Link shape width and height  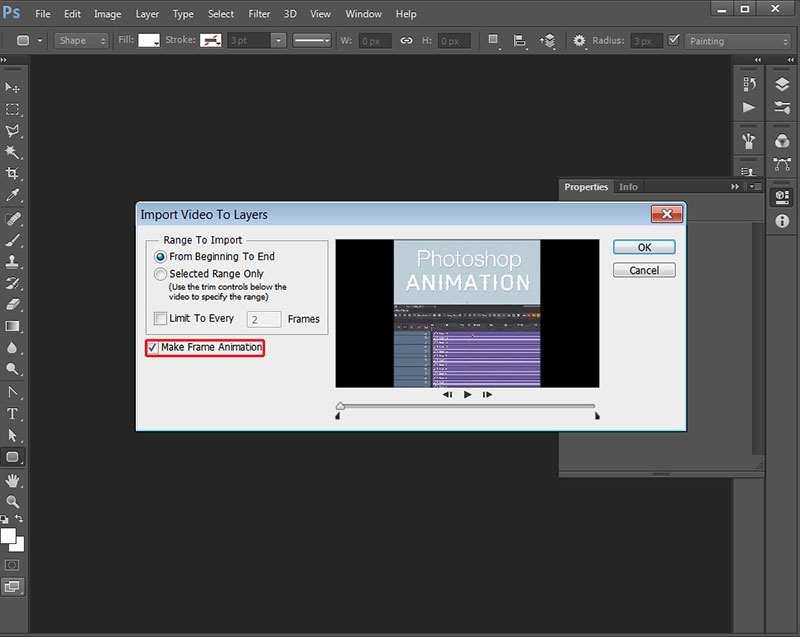[x=406, y=40]
